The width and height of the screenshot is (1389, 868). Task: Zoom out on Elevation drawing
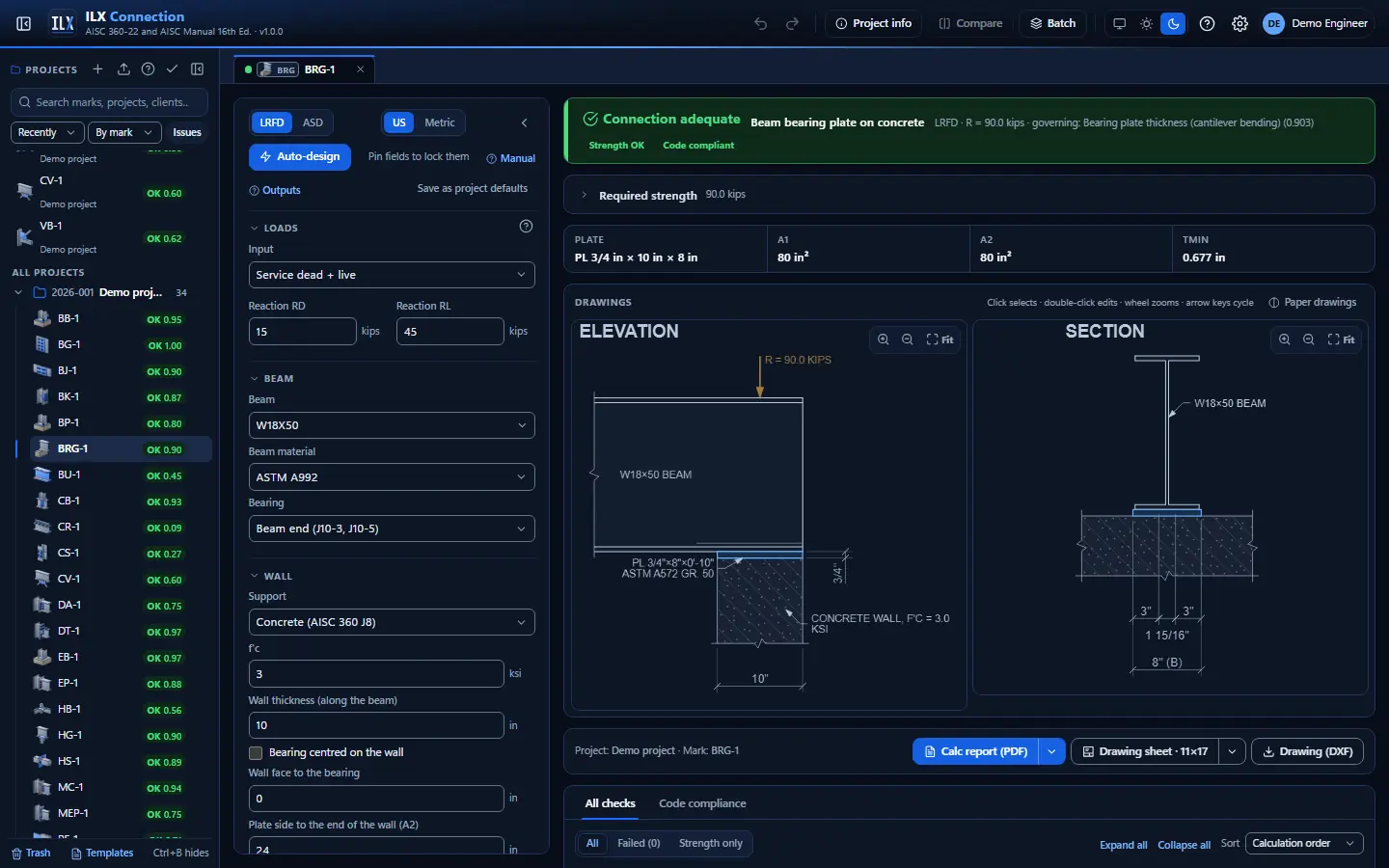tap(907, 339)
